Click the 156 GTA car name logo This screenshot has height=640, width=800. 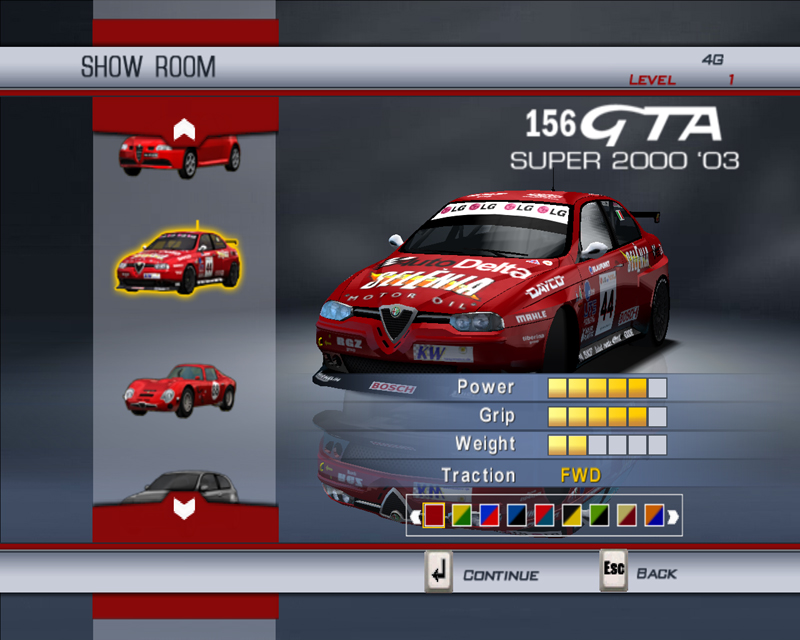point(623,124)
